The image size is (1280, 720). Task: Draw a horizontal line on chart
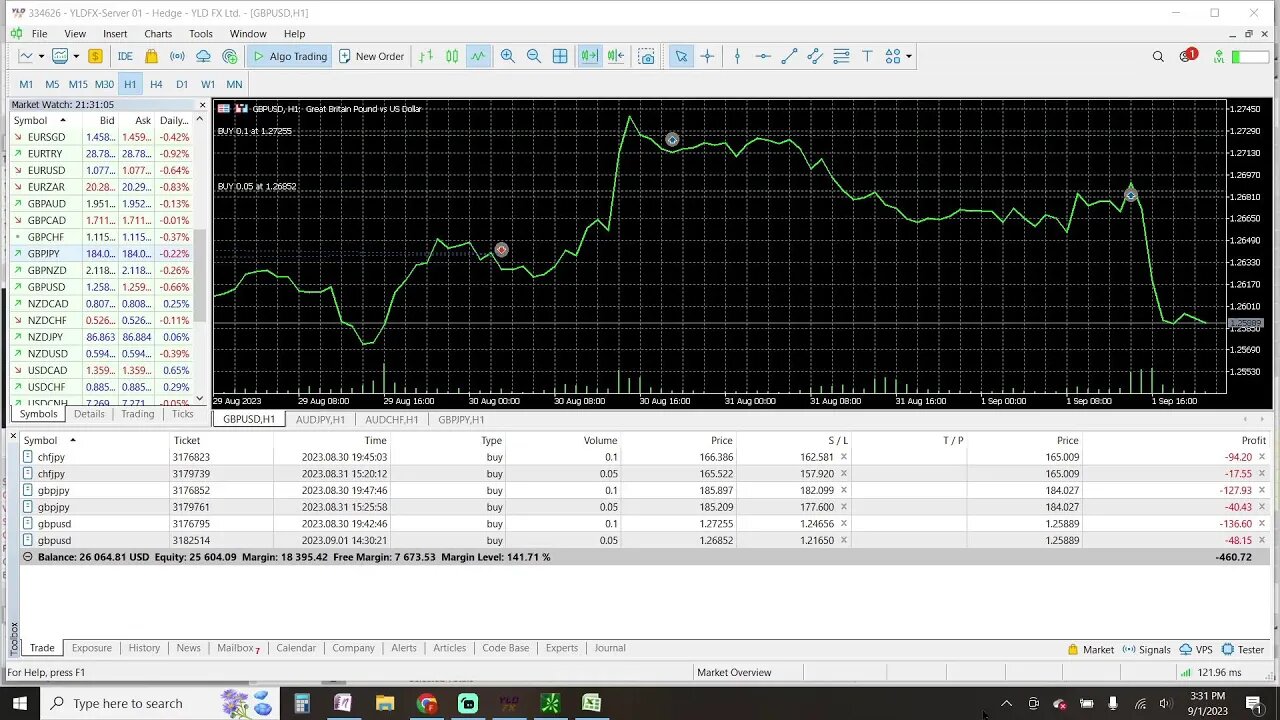pyautogui.click(x=763, y=56)
